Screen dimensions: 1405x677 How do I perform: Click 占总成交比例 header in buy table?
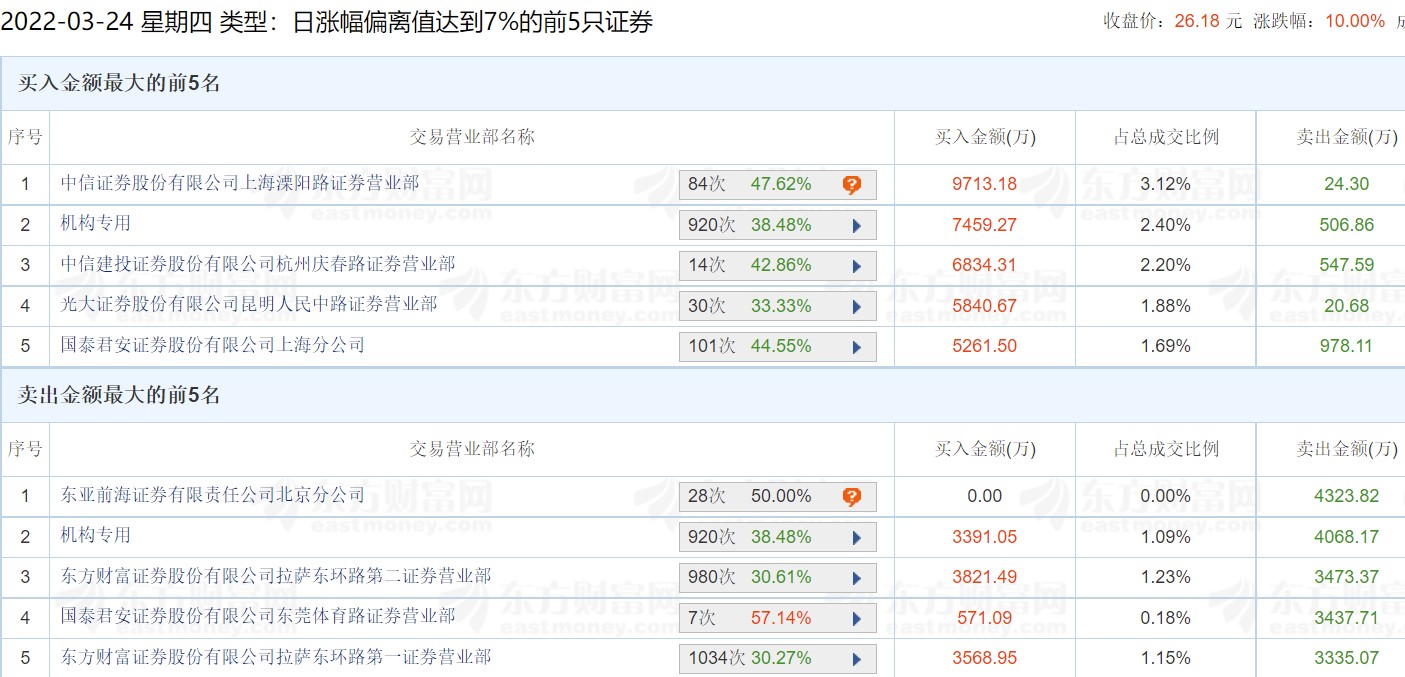pos(1165,138)
